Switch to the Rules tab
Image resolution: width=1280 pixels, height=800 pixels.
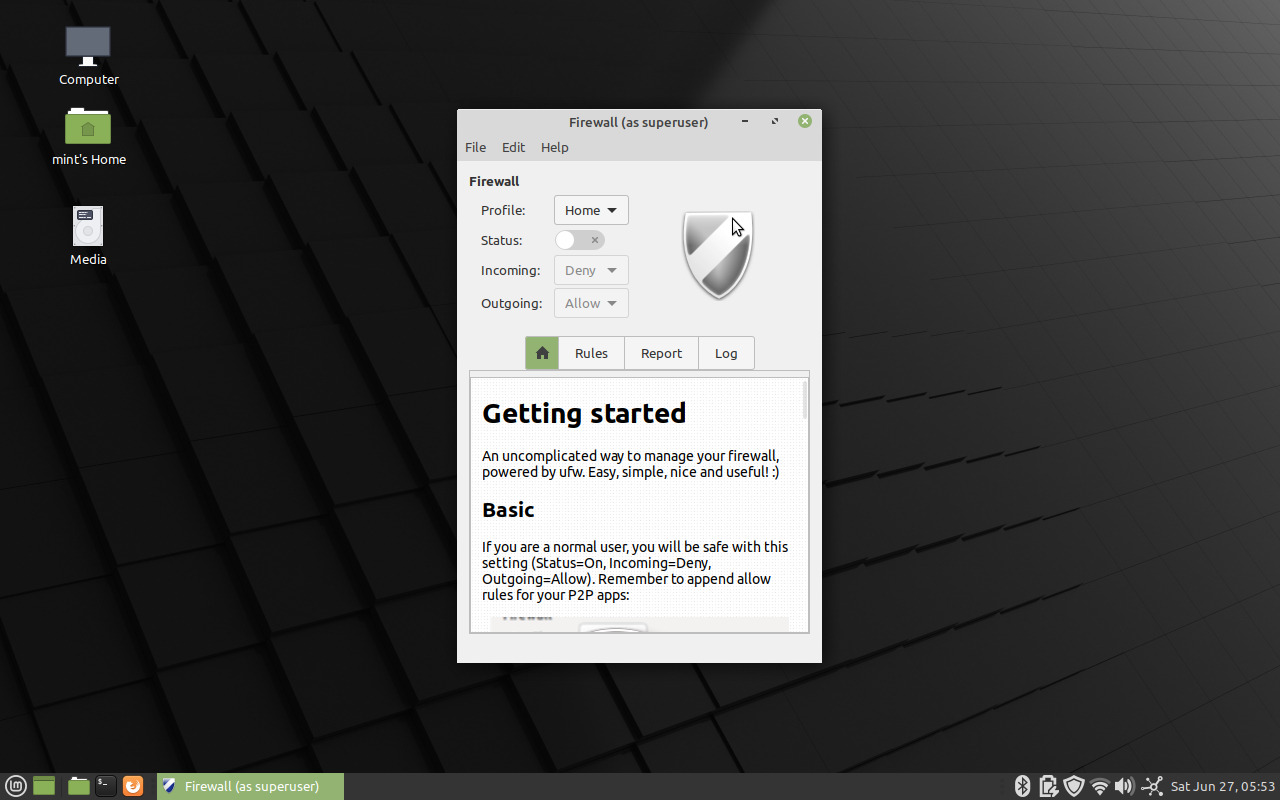(591, 353)
